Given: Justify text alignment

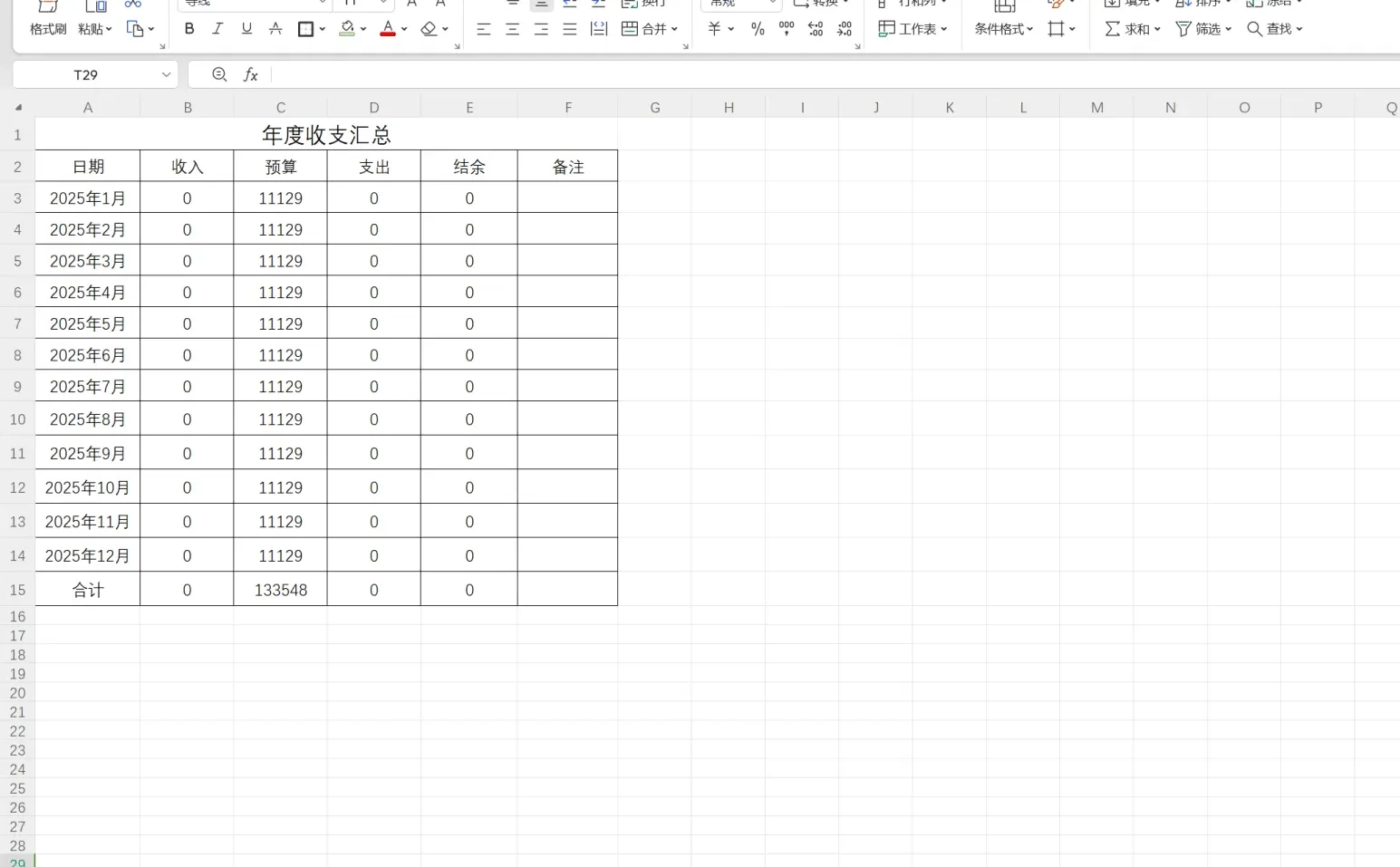Looking at the screenshot, I should (x=570, y=29).
